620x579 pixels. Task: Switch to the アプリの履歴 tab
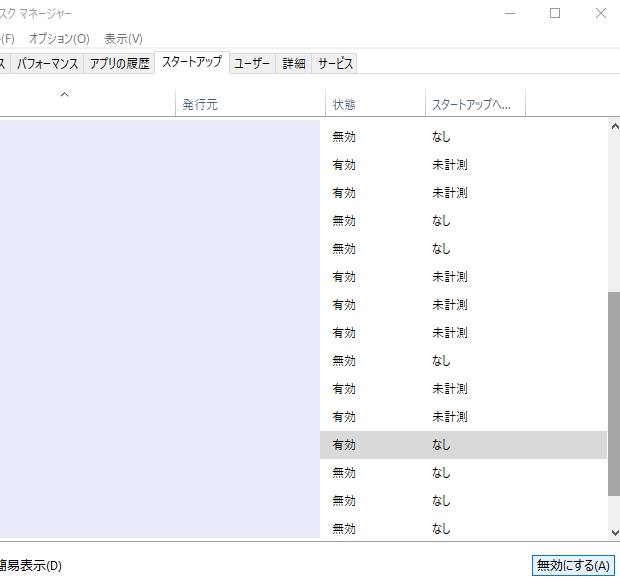point(119,64)
